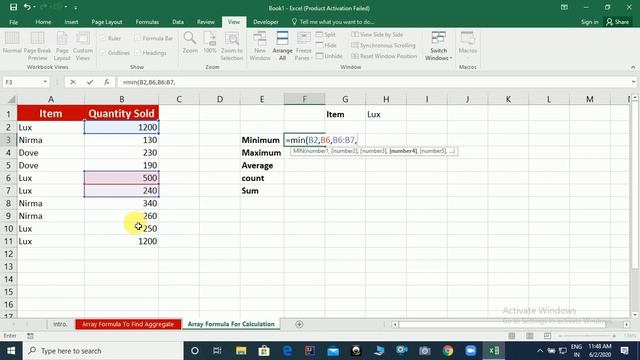
Task: Open File Explorer from the taskbar
Action: click(241, 351)
